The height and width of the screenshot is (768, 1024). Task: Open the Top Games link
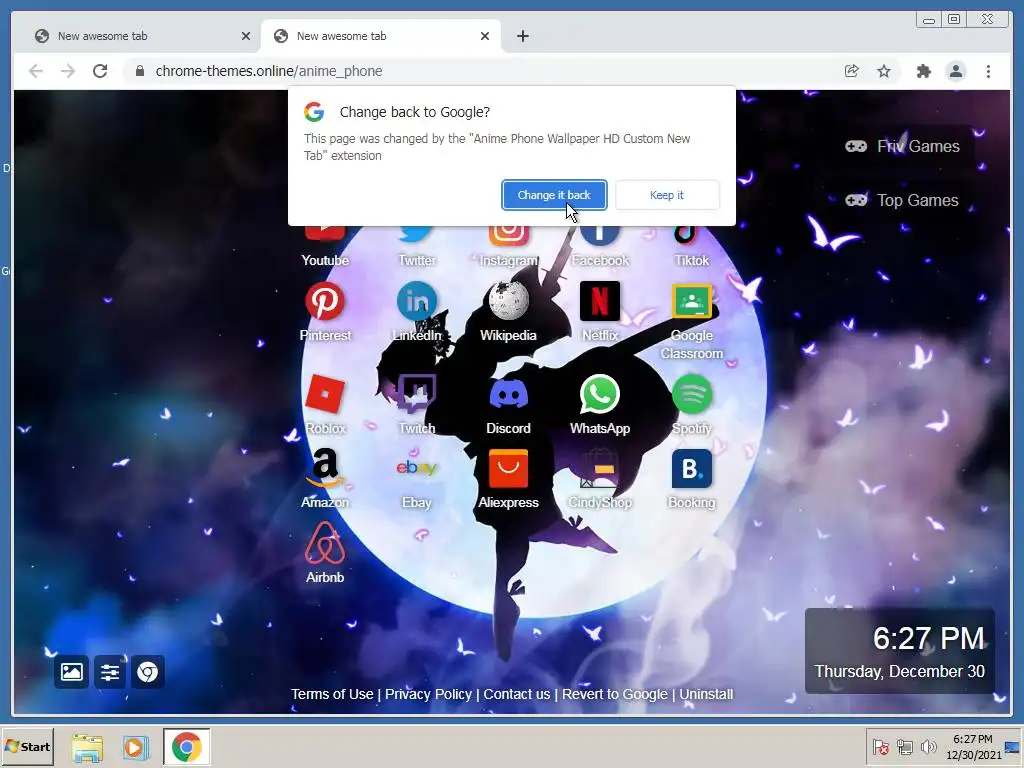click(902, 200)
